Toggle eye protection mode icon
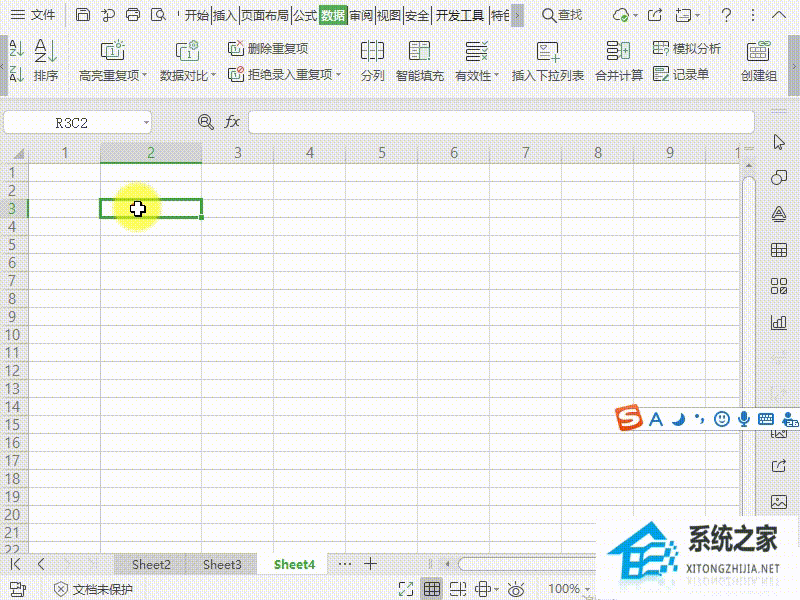The image size is (800, 600). click(516, 589)
